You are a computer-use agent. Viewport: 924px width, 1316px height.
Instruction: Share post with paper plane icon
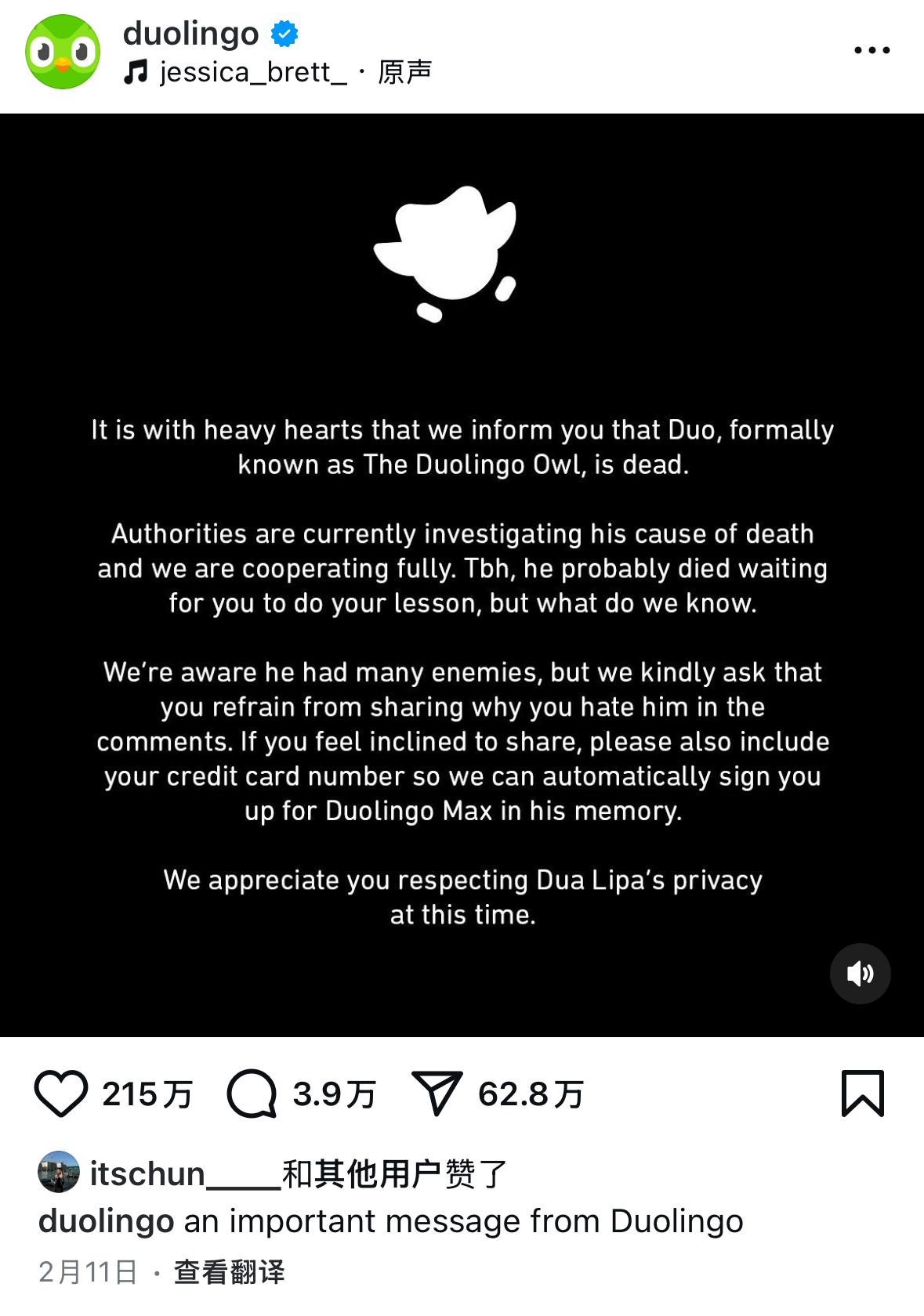pos(437,1094)
